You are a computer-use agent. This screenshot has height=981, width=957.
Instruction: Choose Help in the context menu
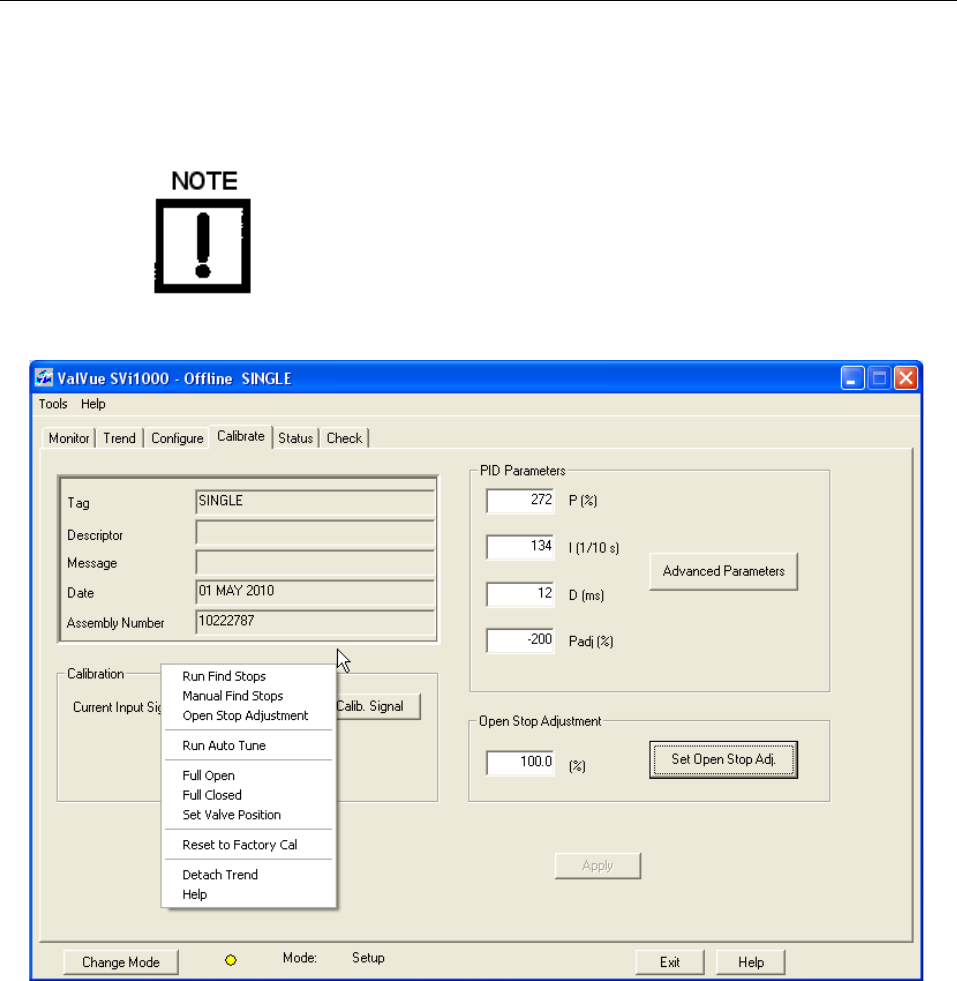[x=249, y=895]
